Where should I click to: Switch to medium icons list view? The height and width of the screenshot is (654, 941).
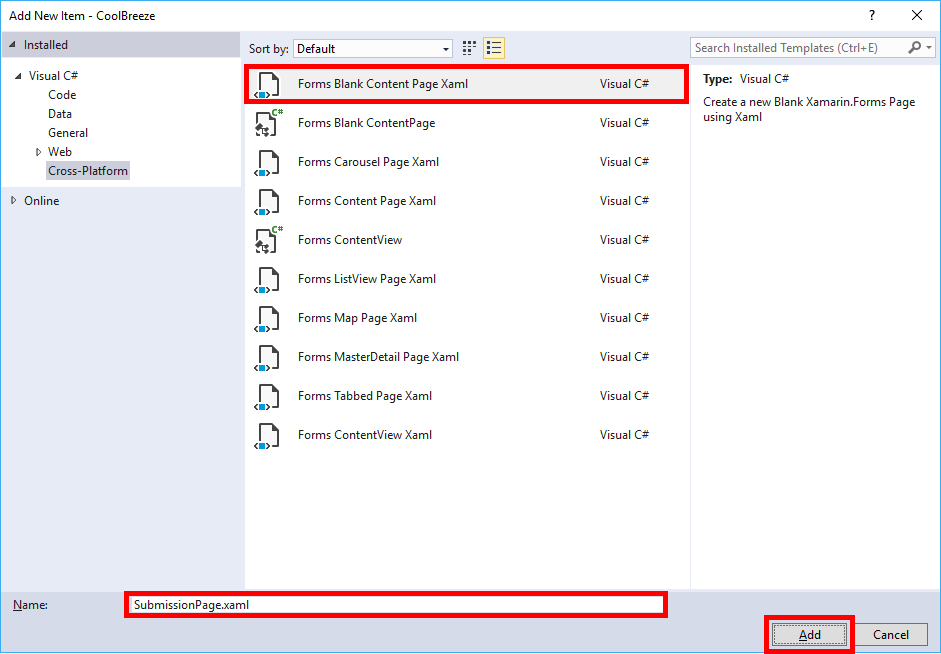point(494,48)
